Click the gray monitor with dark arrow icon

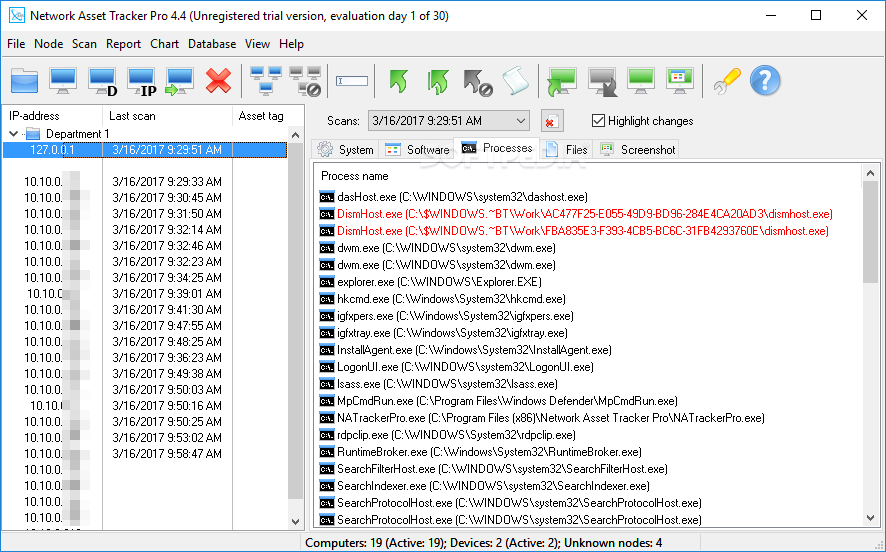pyautogui.click(x=602, y=81)
